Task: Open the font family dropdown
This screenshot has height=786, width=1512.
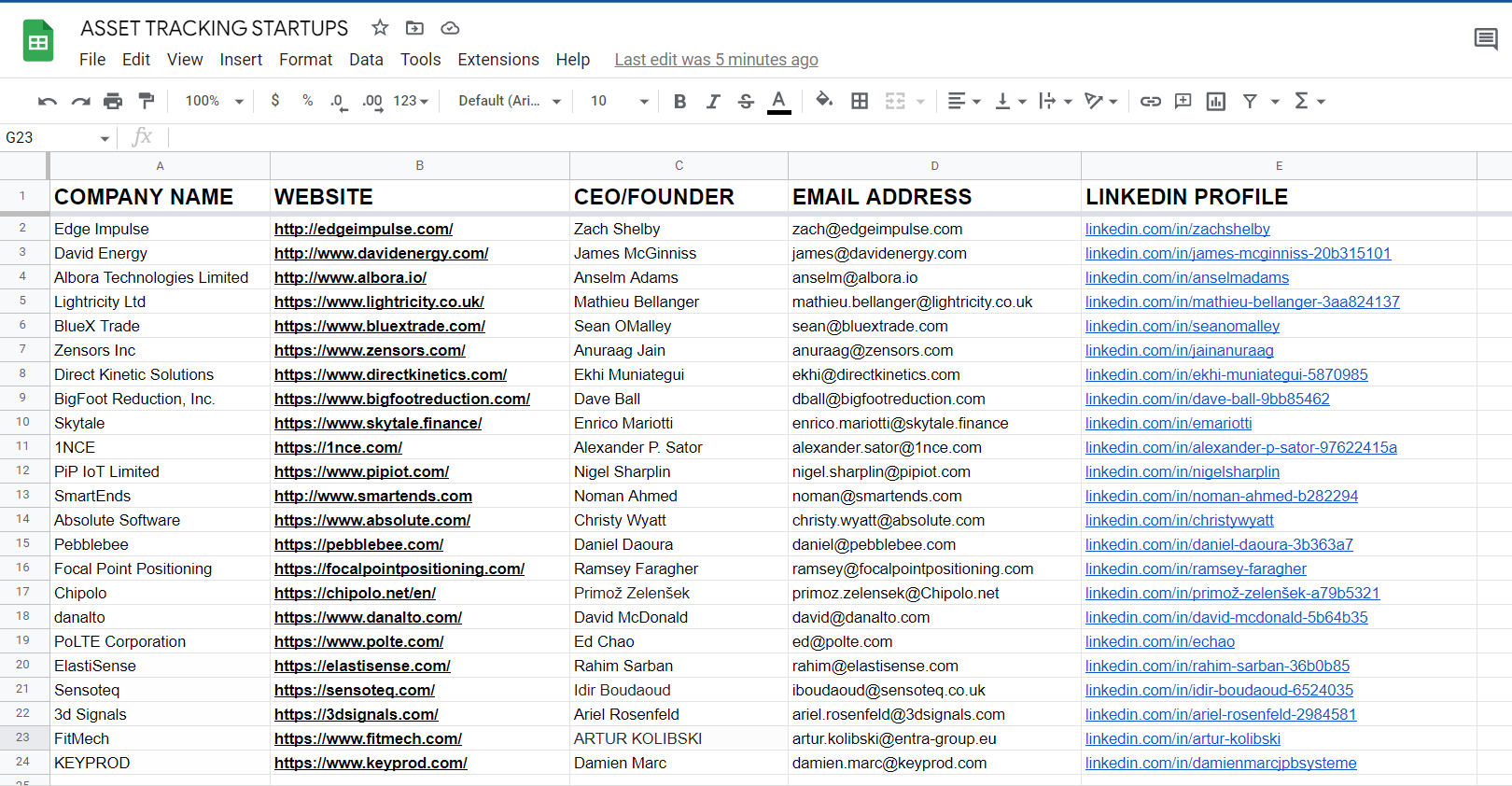Action: (510, 101)
